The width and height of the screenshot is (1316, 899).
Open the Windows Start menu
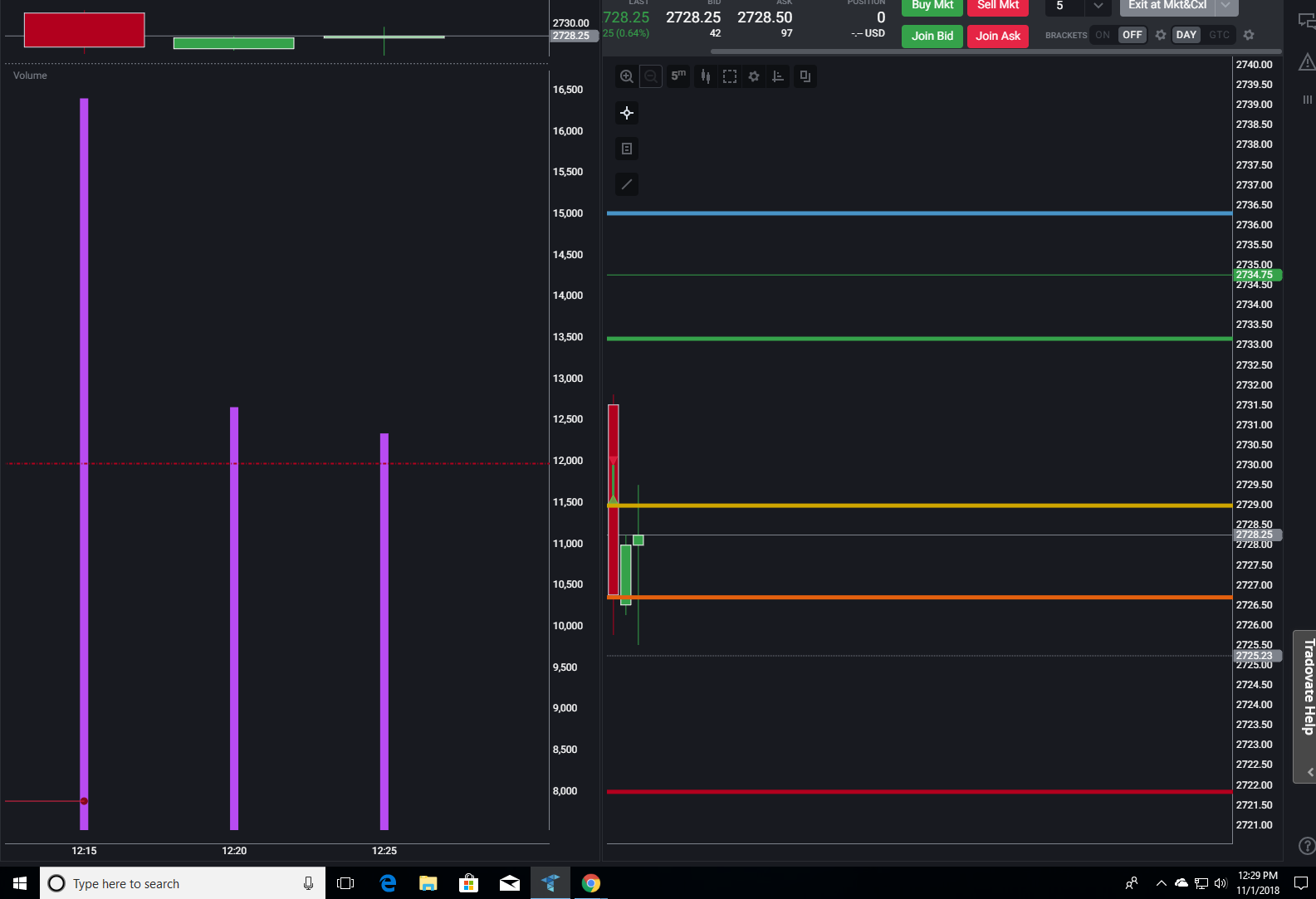tap(20, 883)
